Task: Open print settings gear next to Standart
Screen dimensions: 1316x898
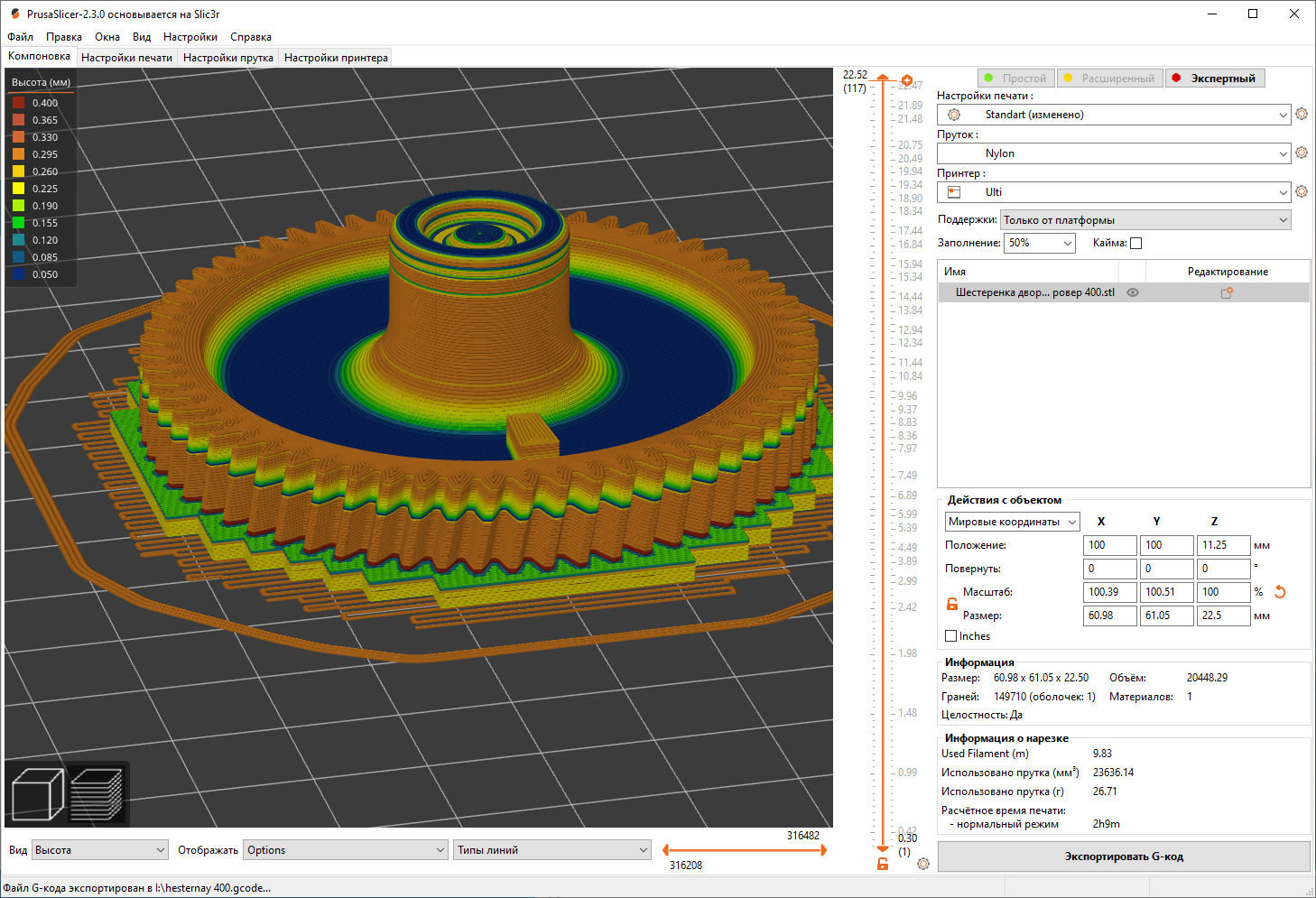Action: click(x=1302, y=115)
